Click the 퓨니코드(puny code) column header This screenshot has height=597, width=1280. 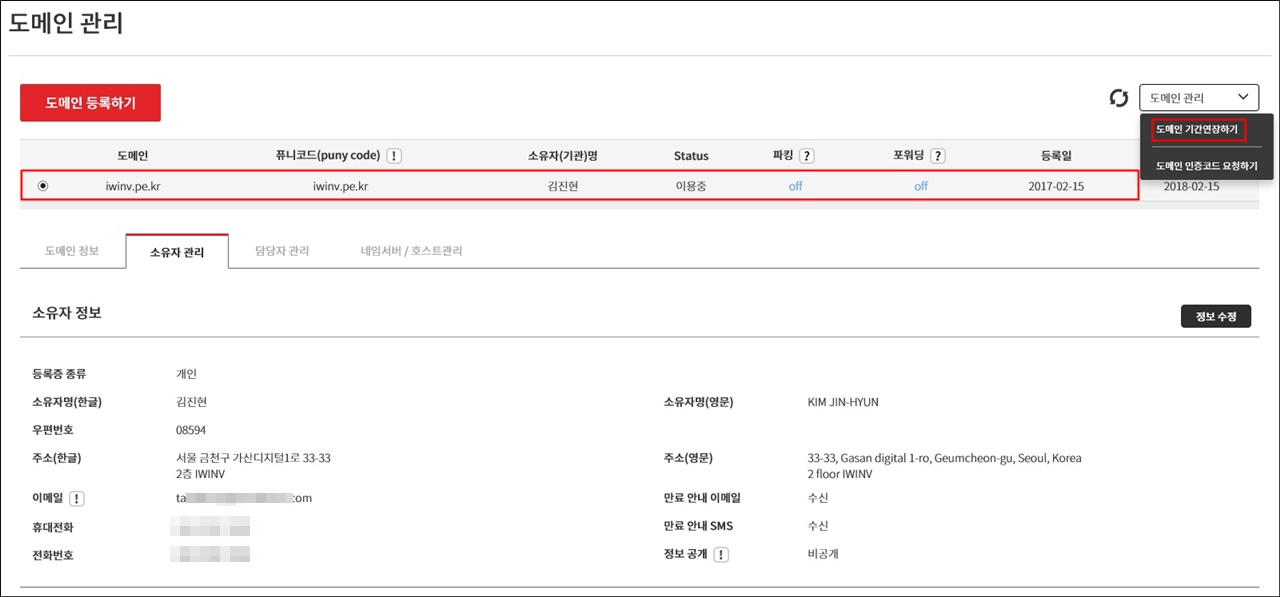pyautogui.click(x=328, y=156)
